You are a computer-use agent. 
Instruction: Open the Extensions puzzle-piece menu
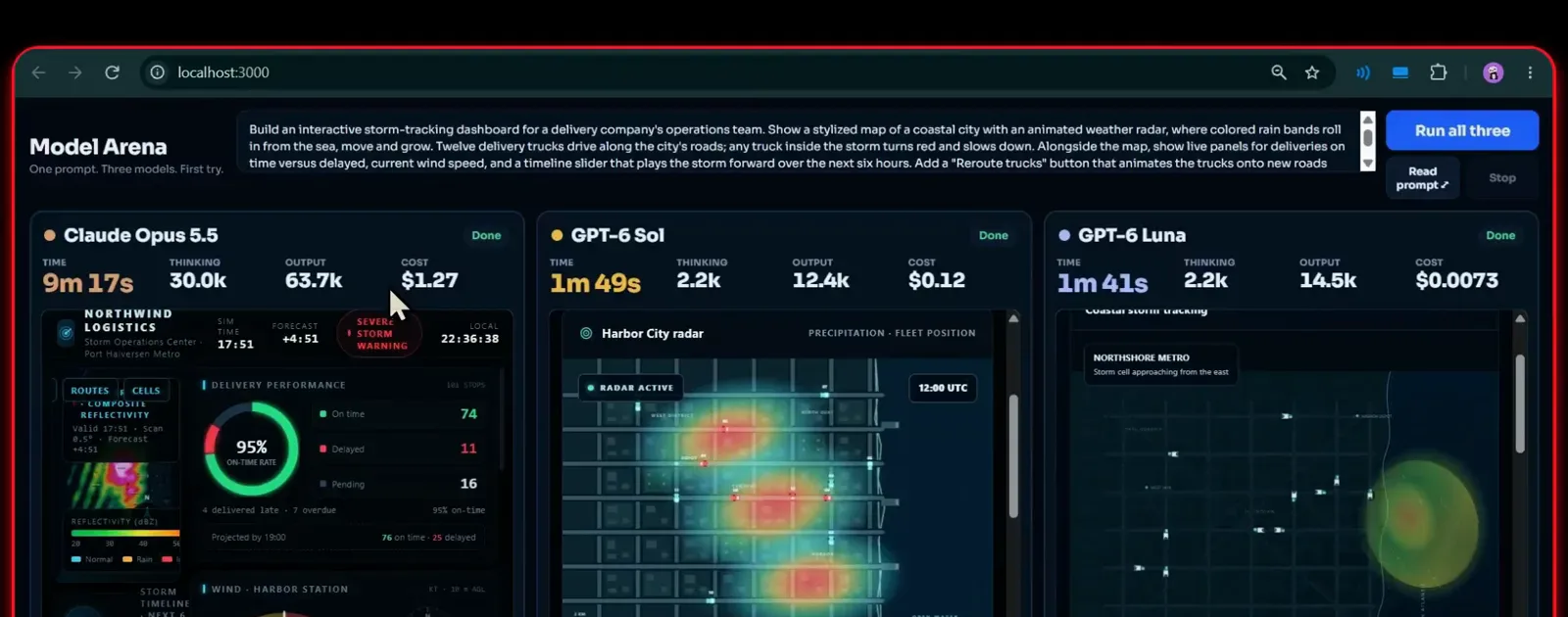point(1439,72)
